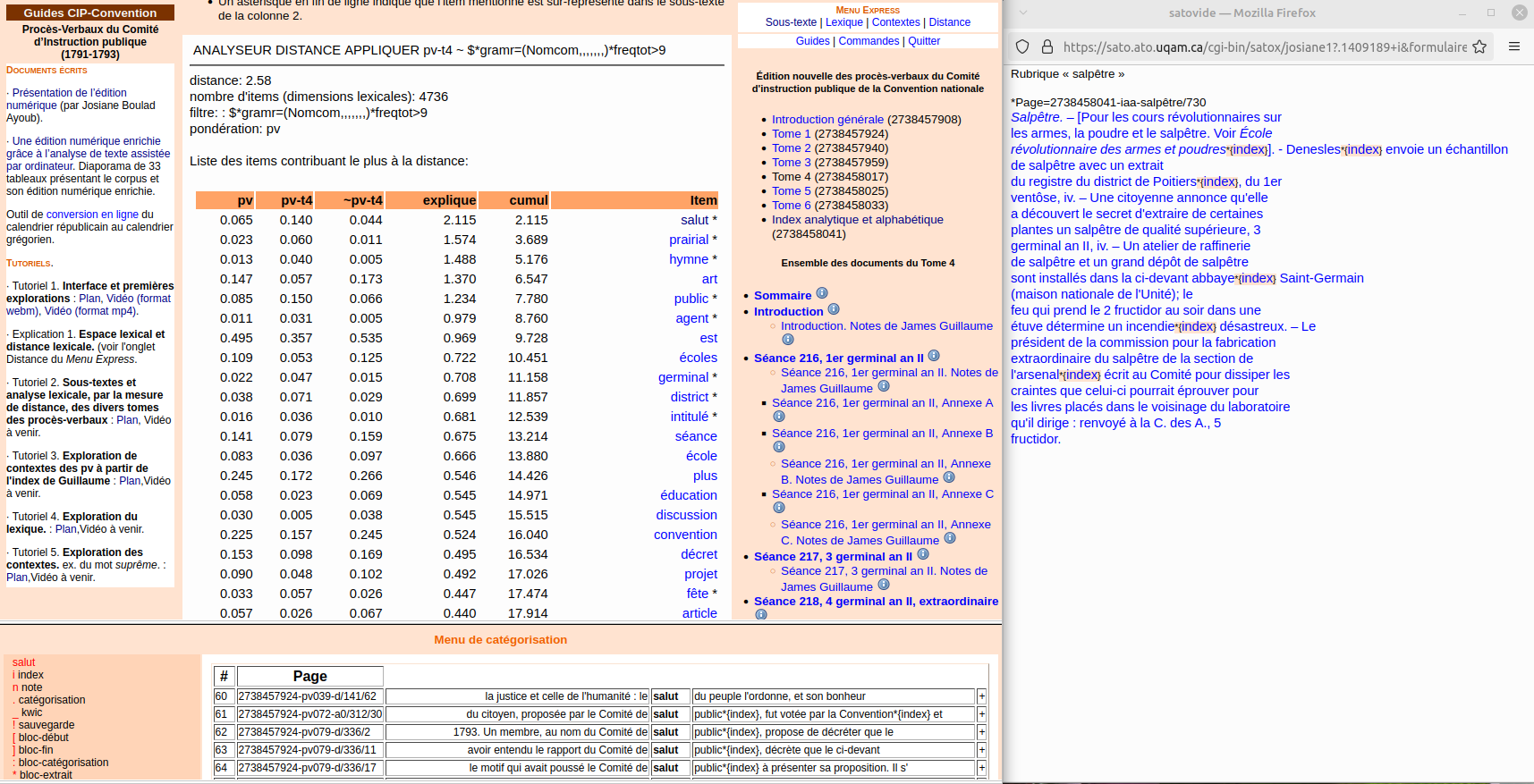Click the 'prairial' item in distance list
1534x784 pixels.
tap(689, 240)
